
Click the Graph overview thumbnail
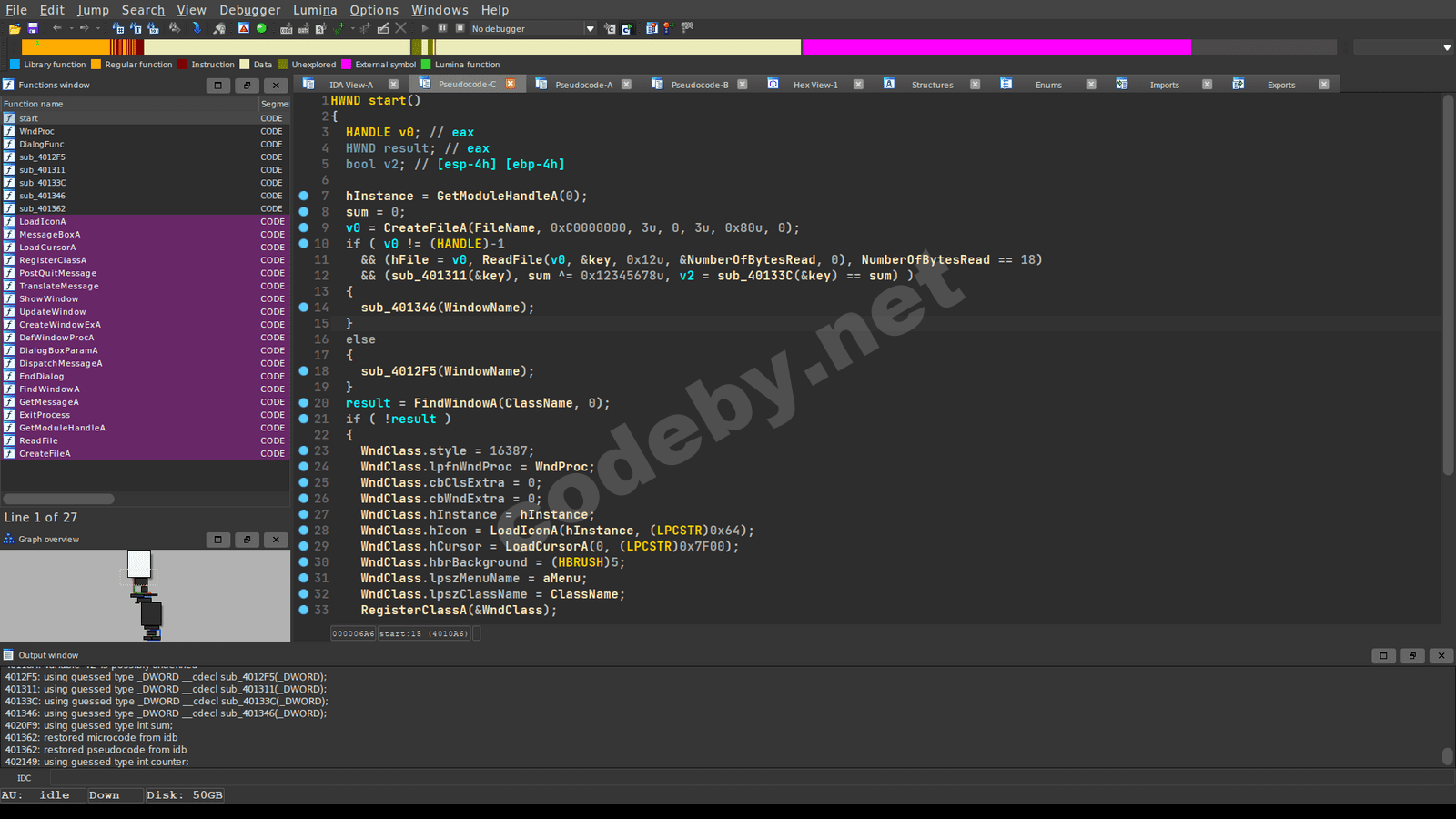(146, 595)
